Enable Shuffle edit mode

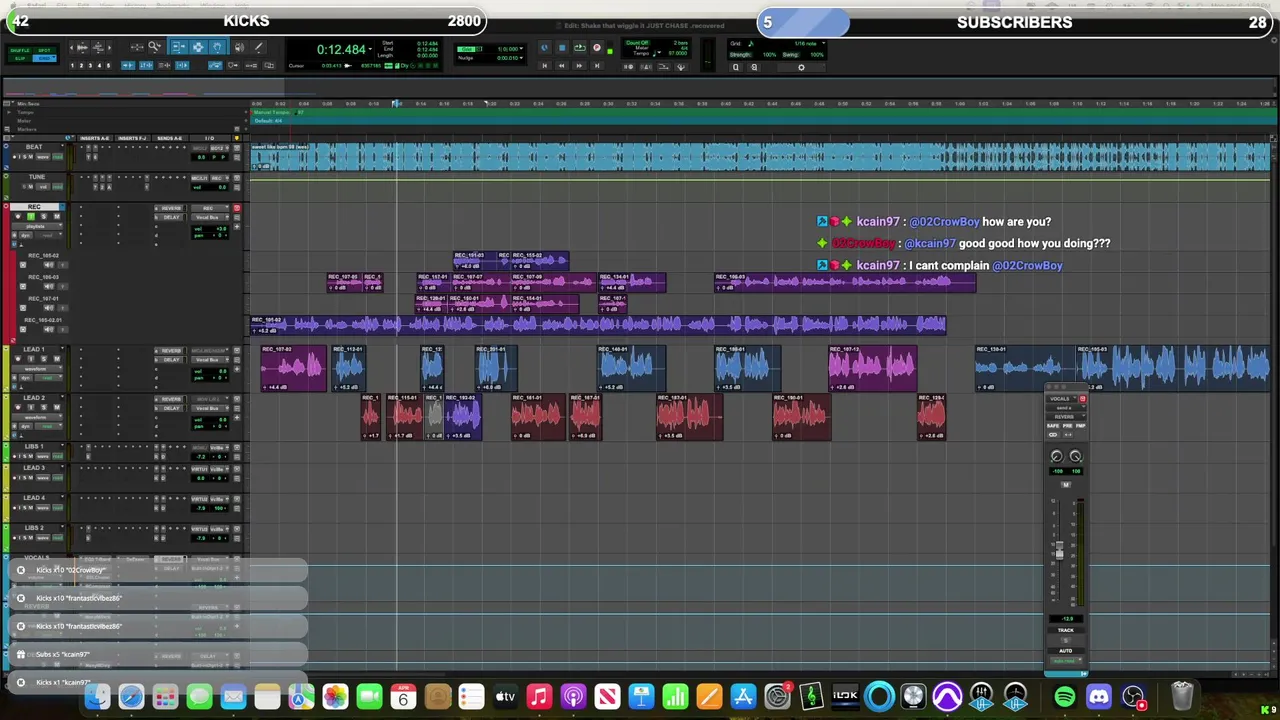tap(20, 50)
